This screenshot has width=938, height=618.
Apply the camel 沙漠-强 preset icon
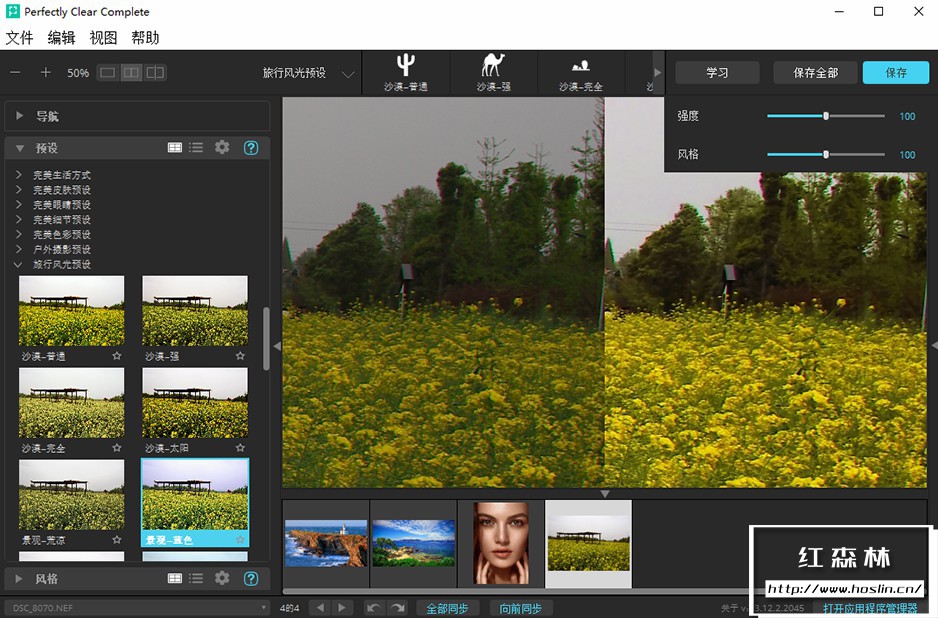tap(493, 72)
